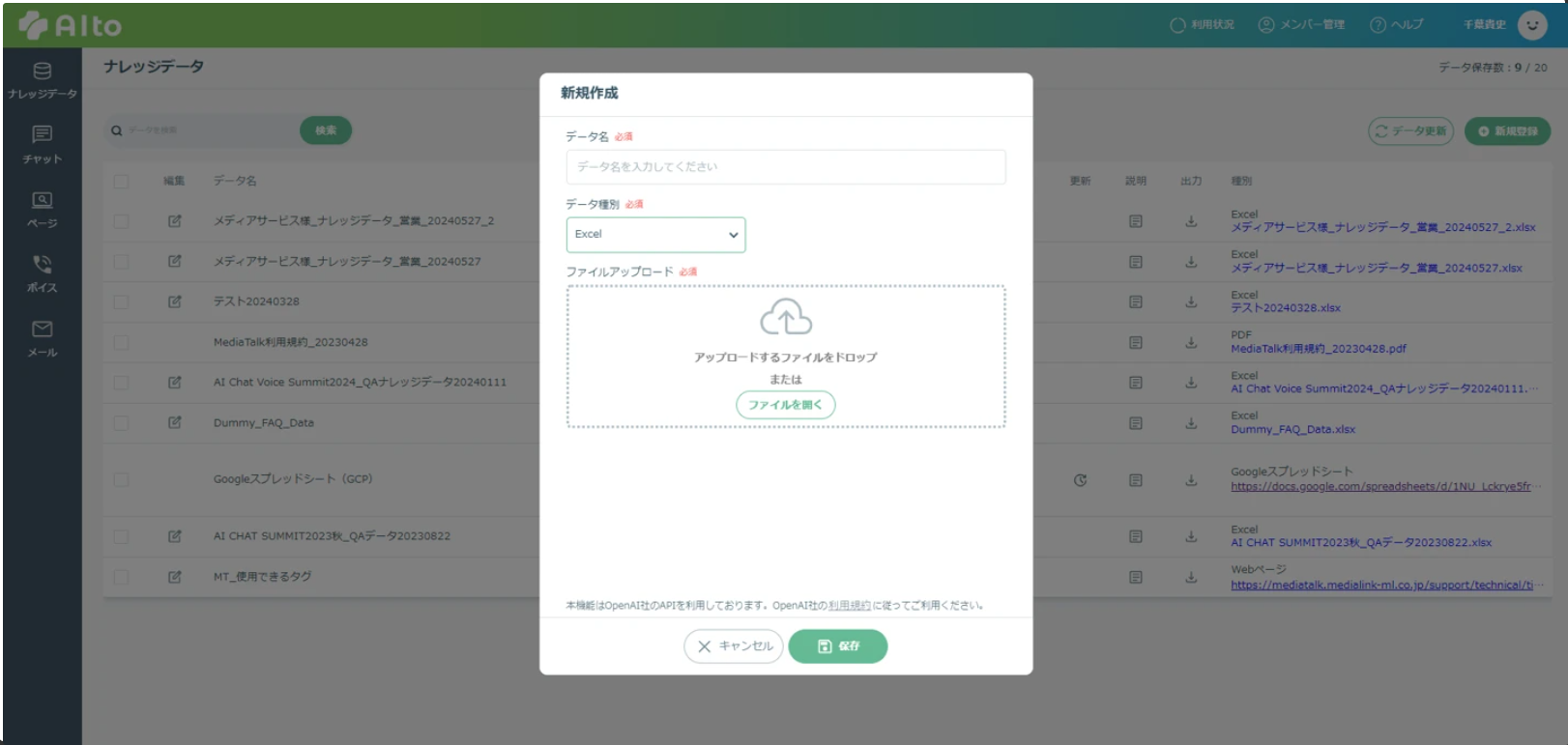Click the upload cloud icon in the dialog
This screenshot has width=1568, height=745.
pos(785,317)
